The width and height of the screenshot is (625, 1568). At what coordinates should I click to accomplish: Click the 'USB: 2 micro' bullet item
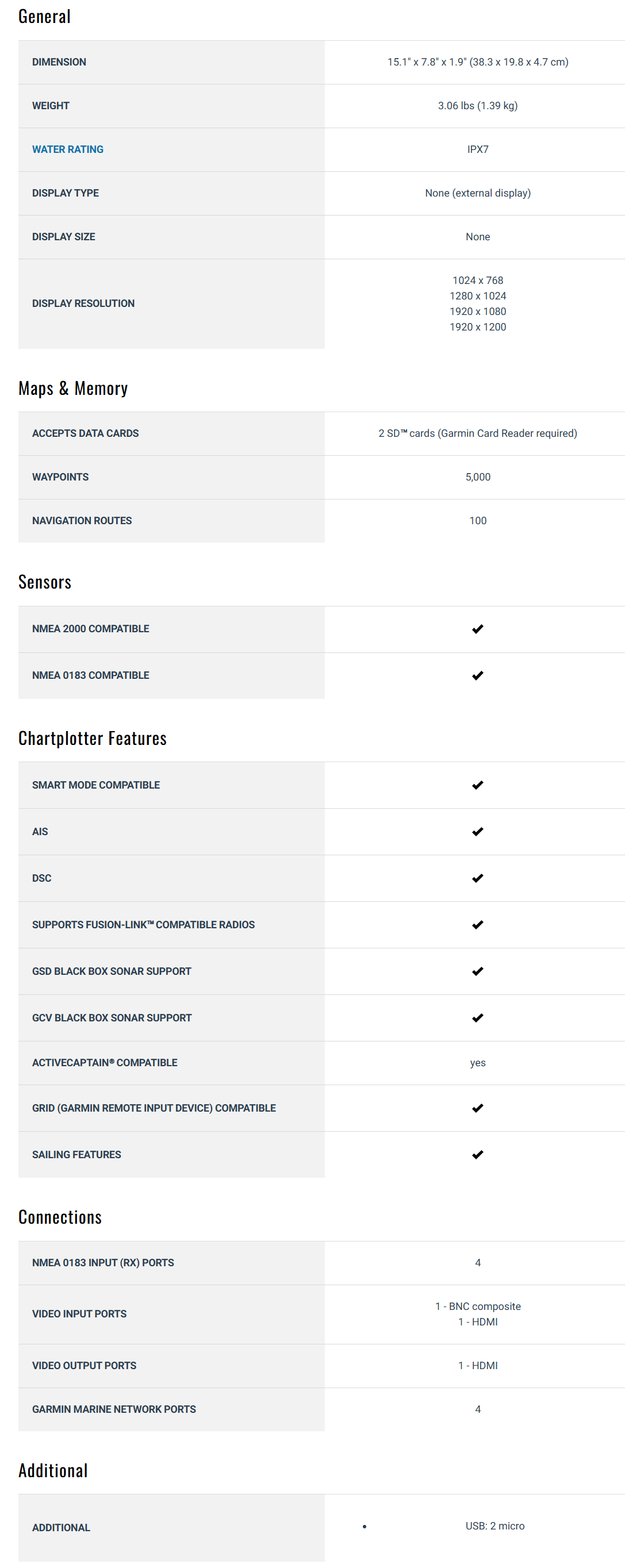coord(494,1526)
